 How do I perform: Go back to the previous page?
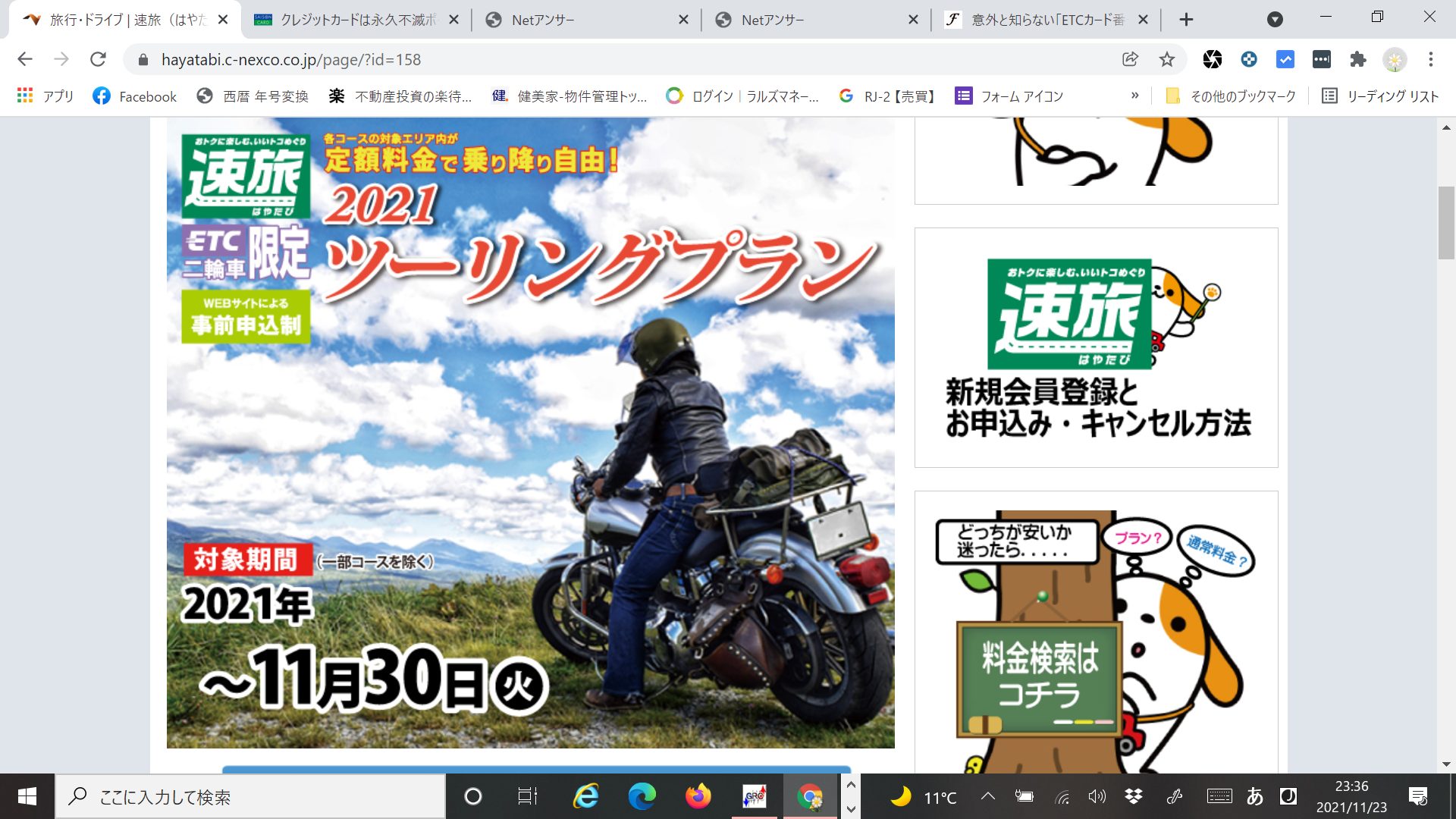click(25, 59)
